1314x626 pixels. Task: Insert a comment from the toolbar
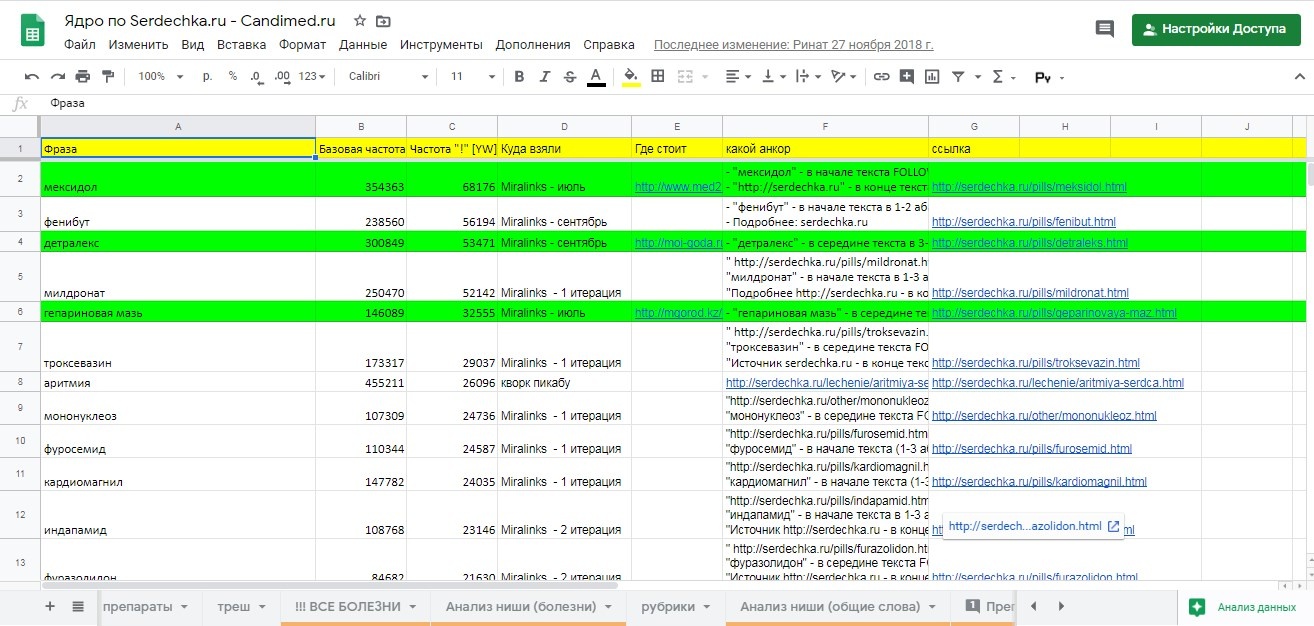click(907, 76)
